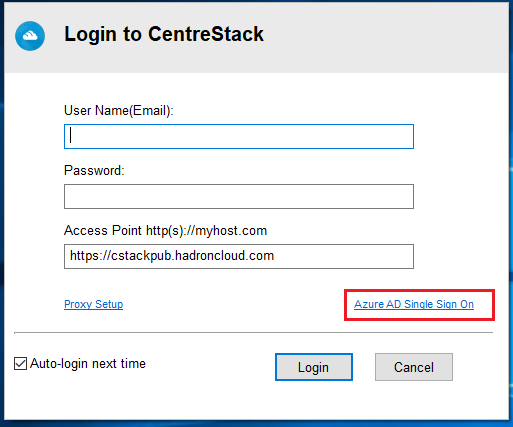Focus the User Name(Email) text box
This screenshot has height=427, width=513.
239,136
